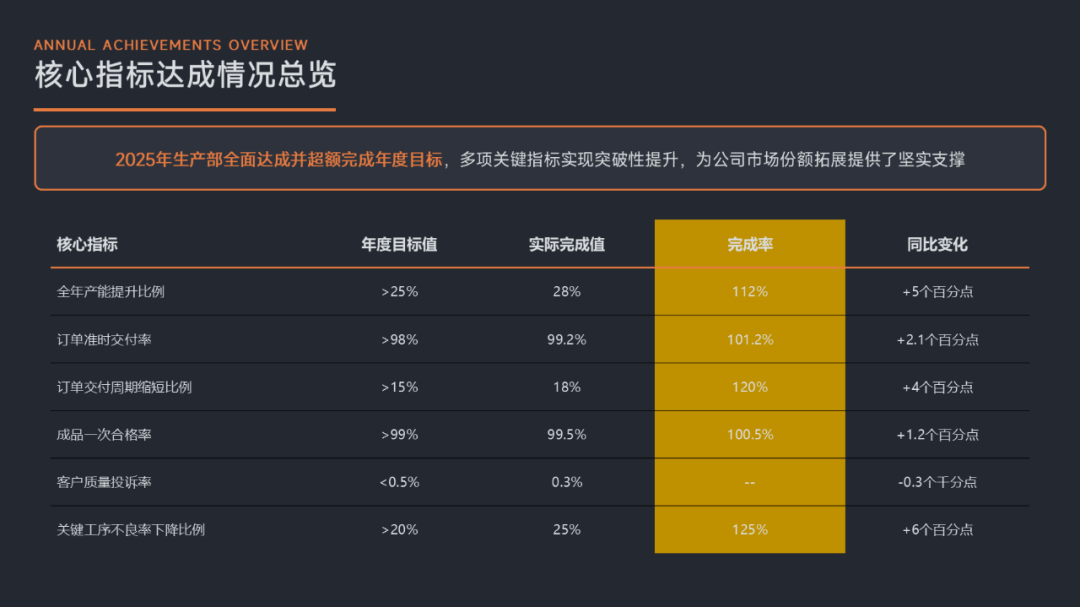Select the 同比变化 column header
The width and height of the screenshot is (1080, 607).
(937, 245)
